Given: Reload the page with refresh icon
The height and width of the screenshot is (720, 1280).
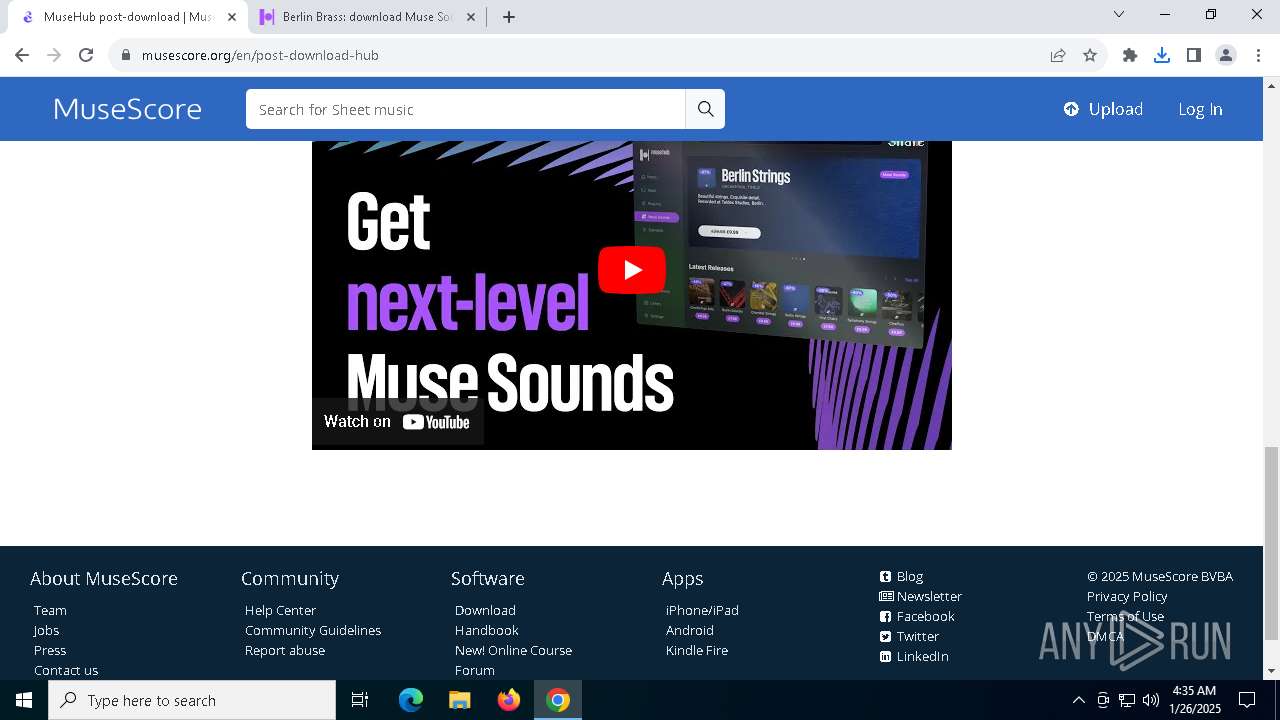Looking at the screenshot, I should (86, 55).
